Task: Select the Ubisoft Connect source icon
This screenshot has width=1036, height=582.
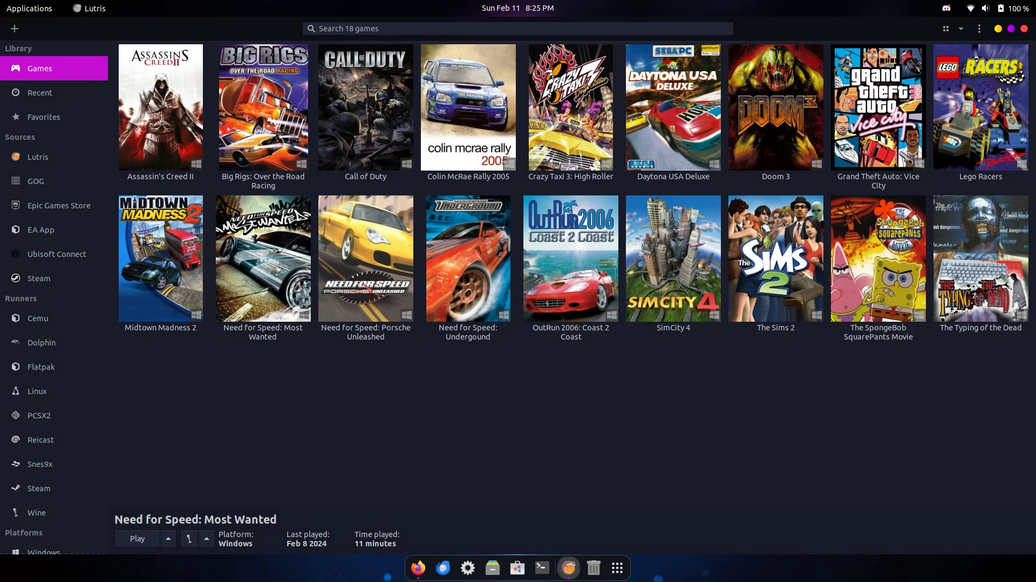Action: 16,254
